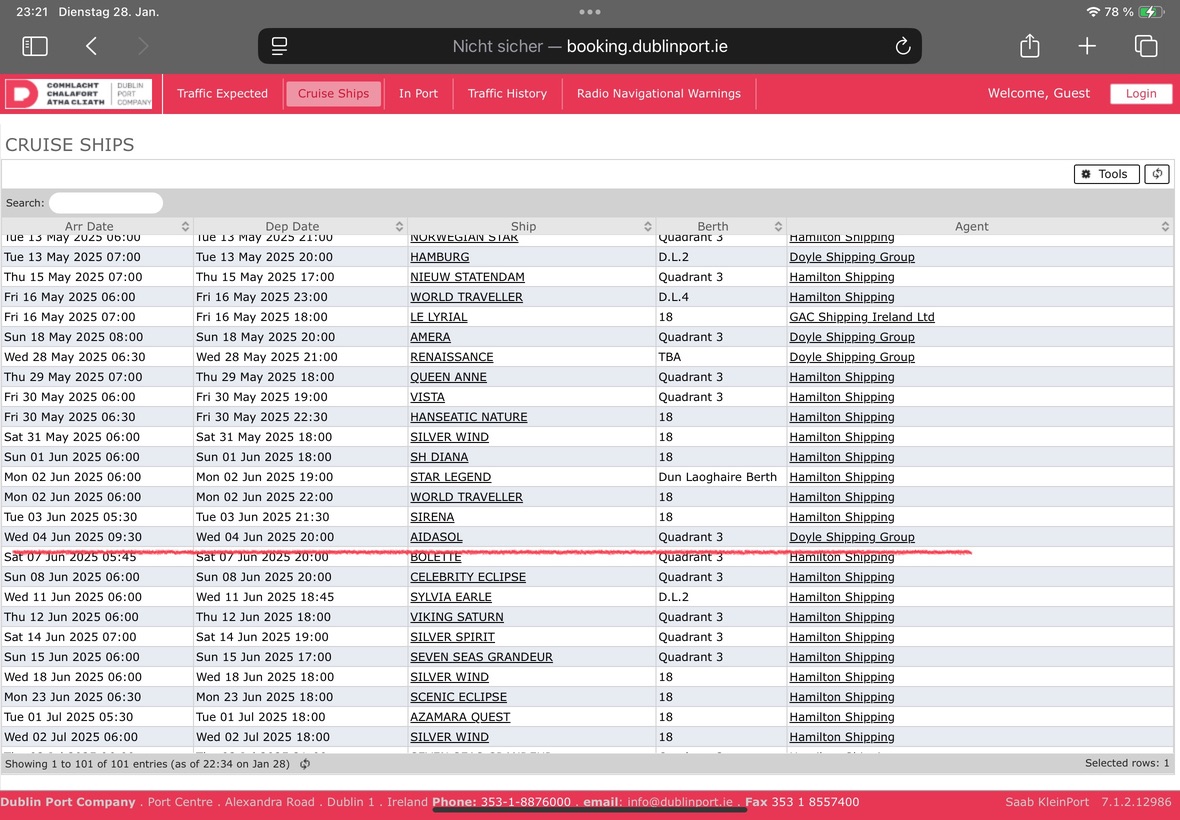Click the Dublin Port Company logo
This screenshot has width=1180, height=820.
pos(79,94)
